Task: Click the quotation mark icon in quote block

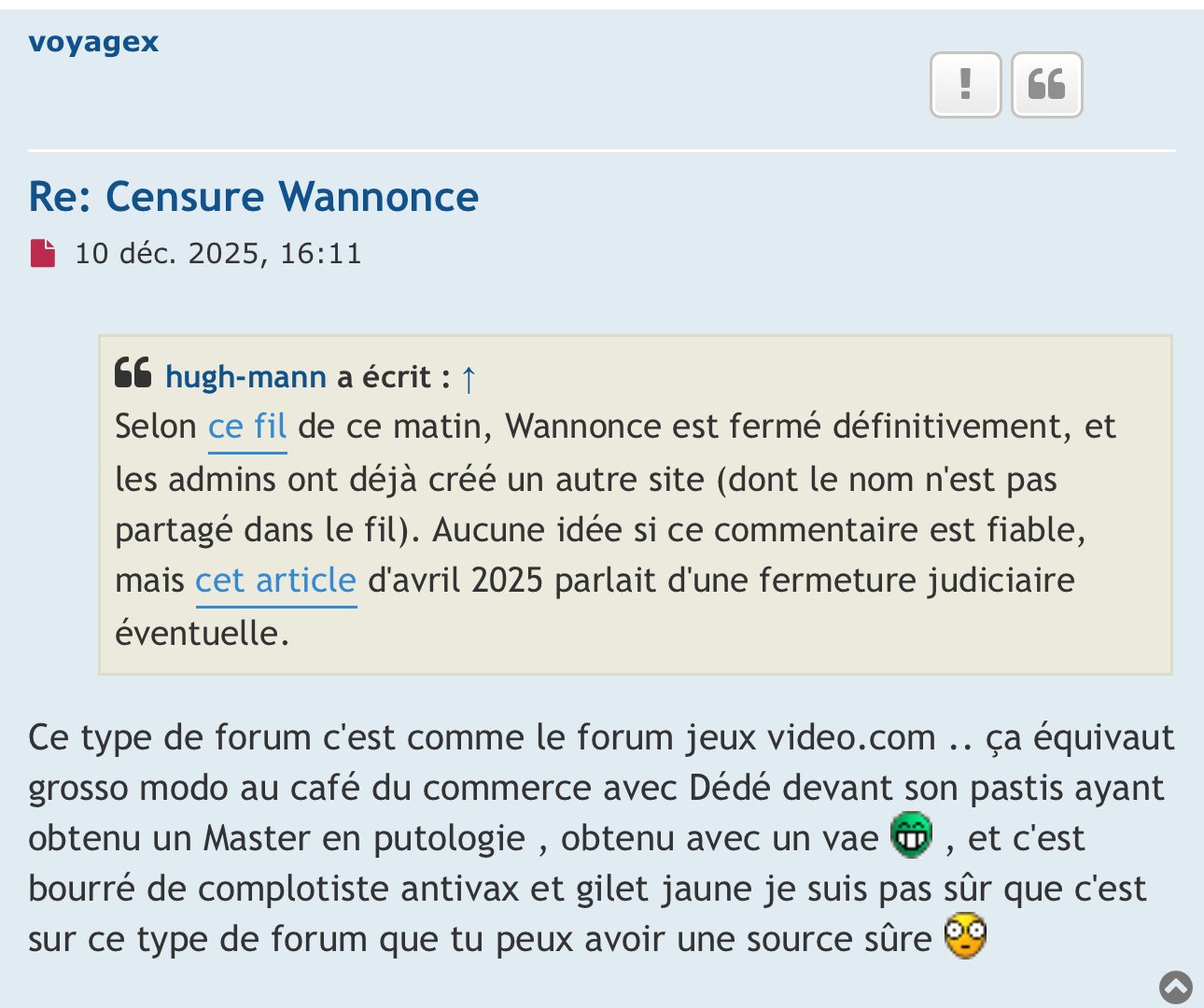Action: [x=133, y=372]
